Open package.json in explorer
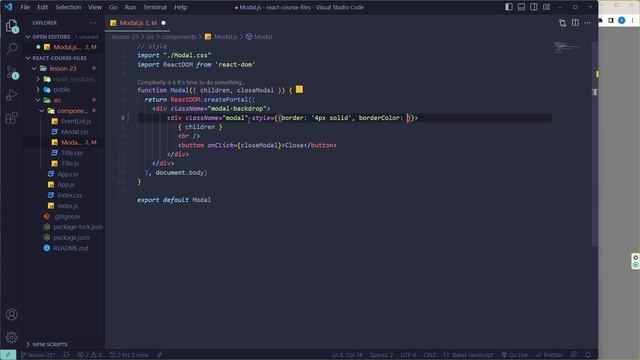Viewport: 640px width, 360px height. coord(71,238)
